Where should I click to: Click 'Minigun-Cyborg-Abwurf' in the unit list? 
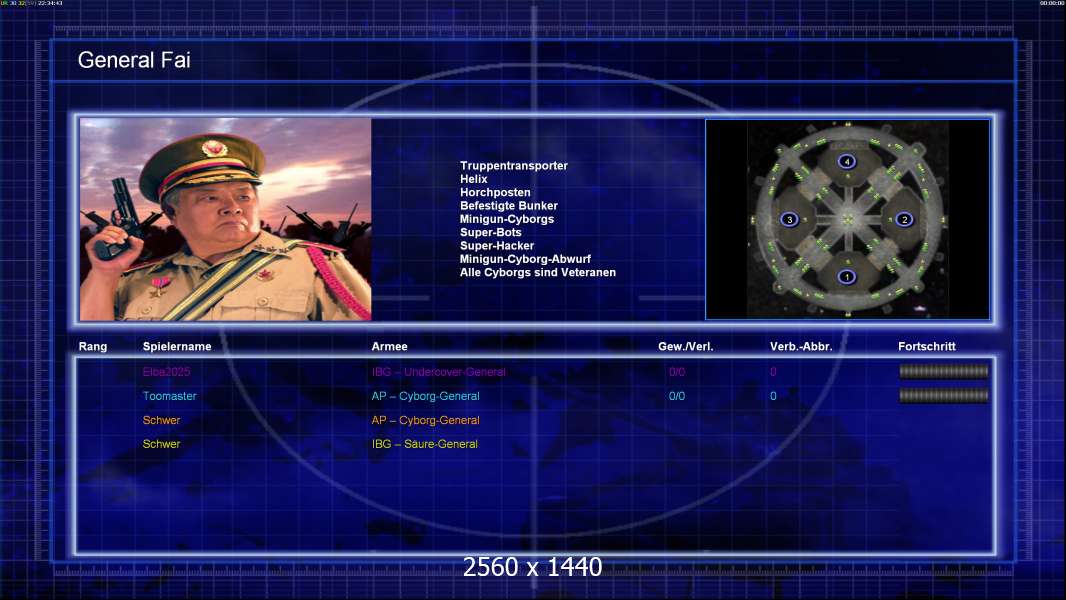(525, 259)
